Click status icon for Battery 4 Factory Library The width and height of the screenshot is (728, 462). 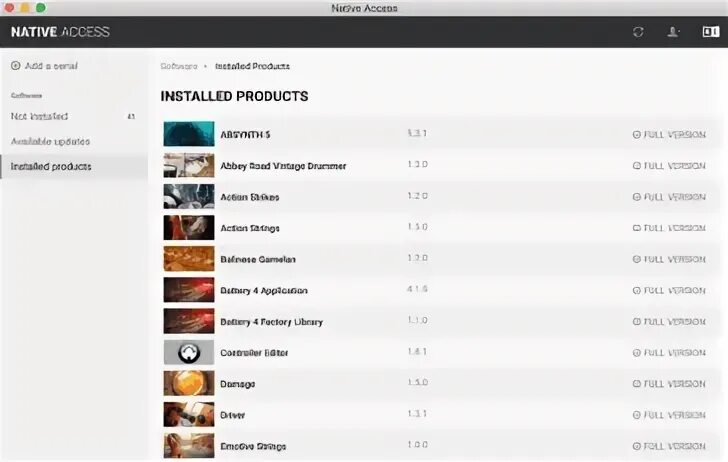pos(637,321)
